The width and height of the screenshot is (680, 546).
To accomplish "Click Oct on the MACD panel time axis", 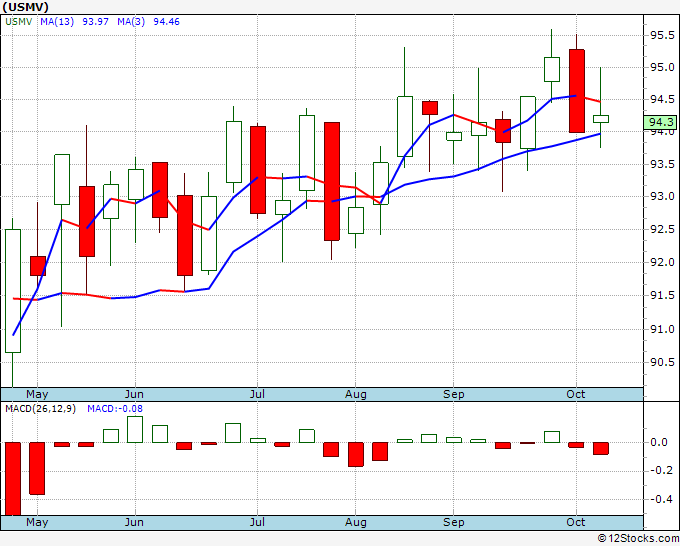I will point(575,522).
